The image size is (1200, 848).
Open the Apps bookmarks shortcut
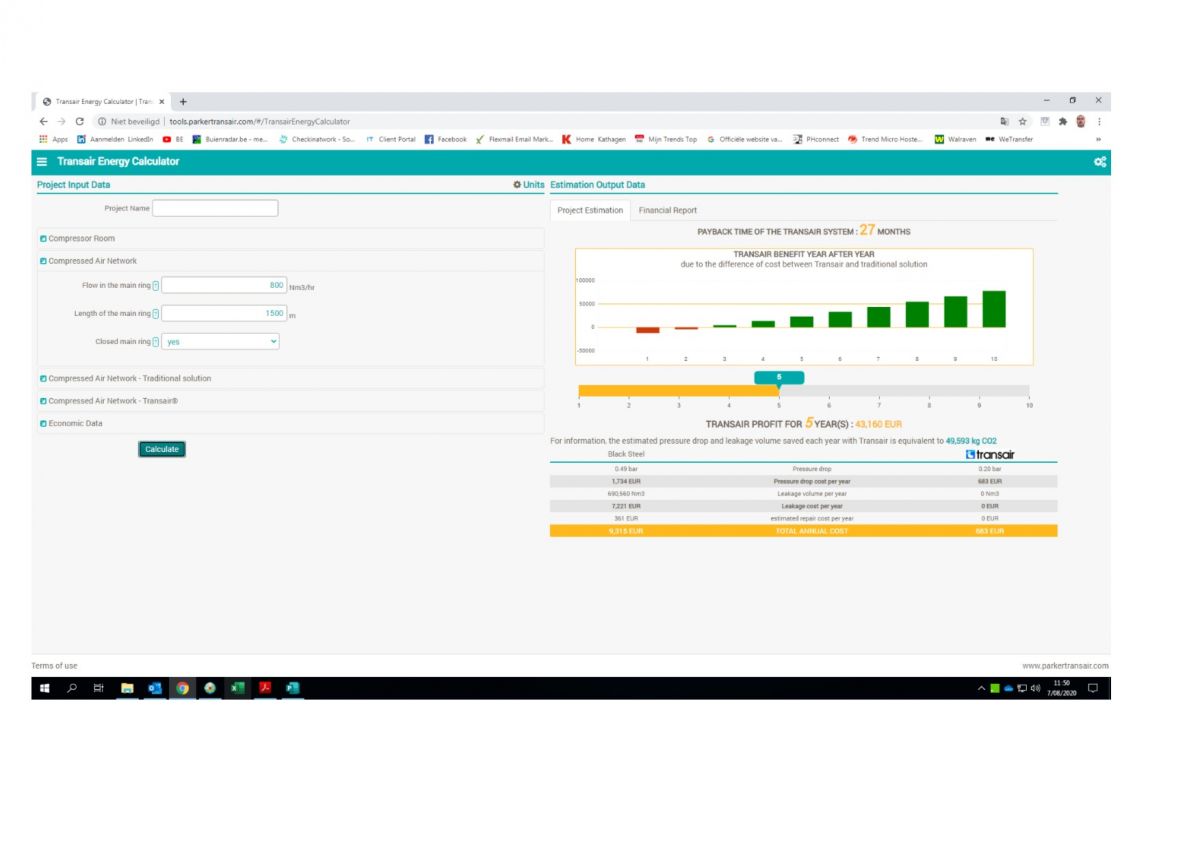click(53, 139)
